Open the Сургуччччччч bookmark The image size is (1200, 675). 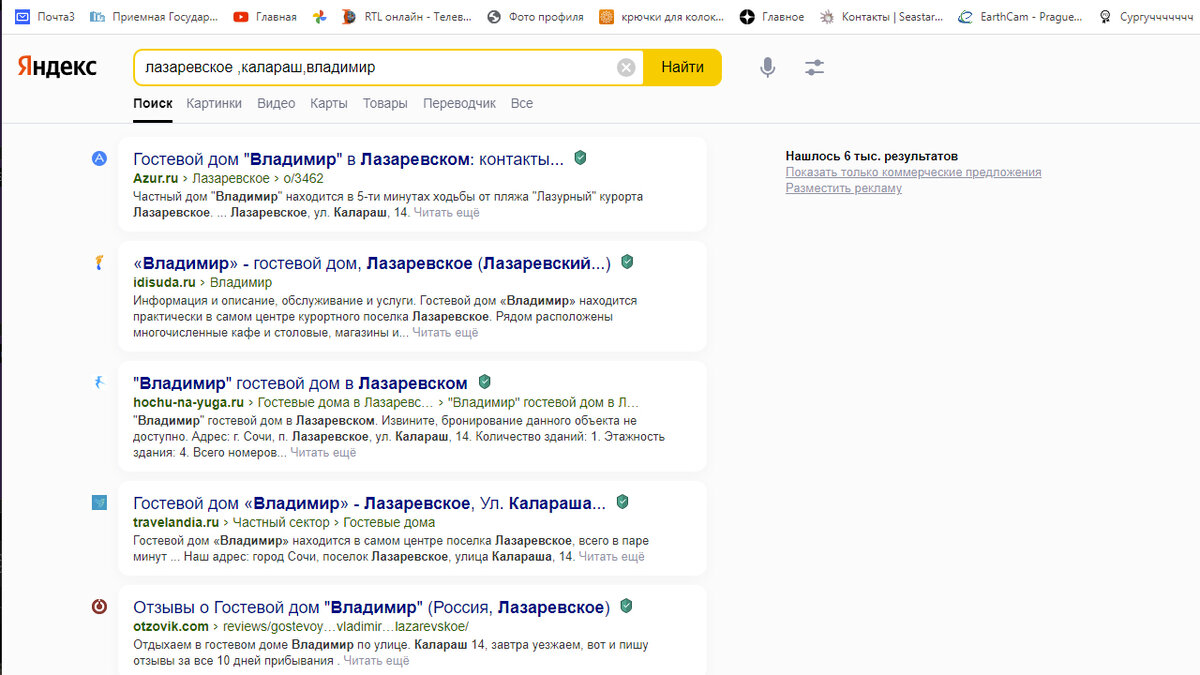(x=1145, y=17)
